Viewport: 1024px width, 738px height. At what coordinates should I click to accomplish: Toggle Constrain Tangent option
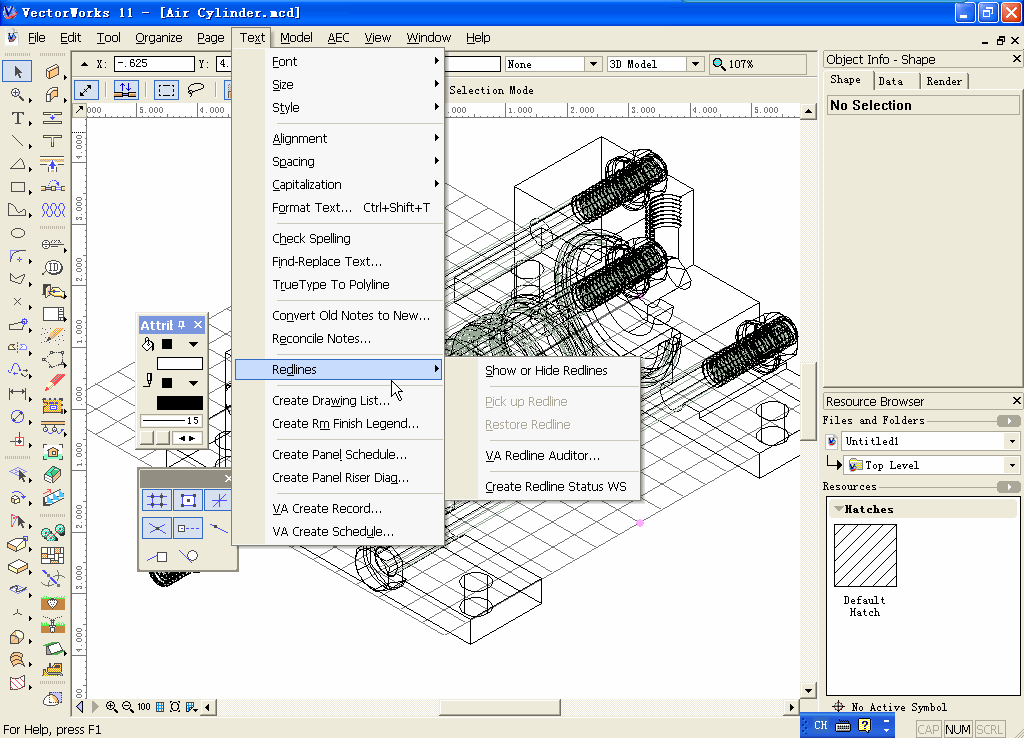pyautogui.click(x=188, y=556)
